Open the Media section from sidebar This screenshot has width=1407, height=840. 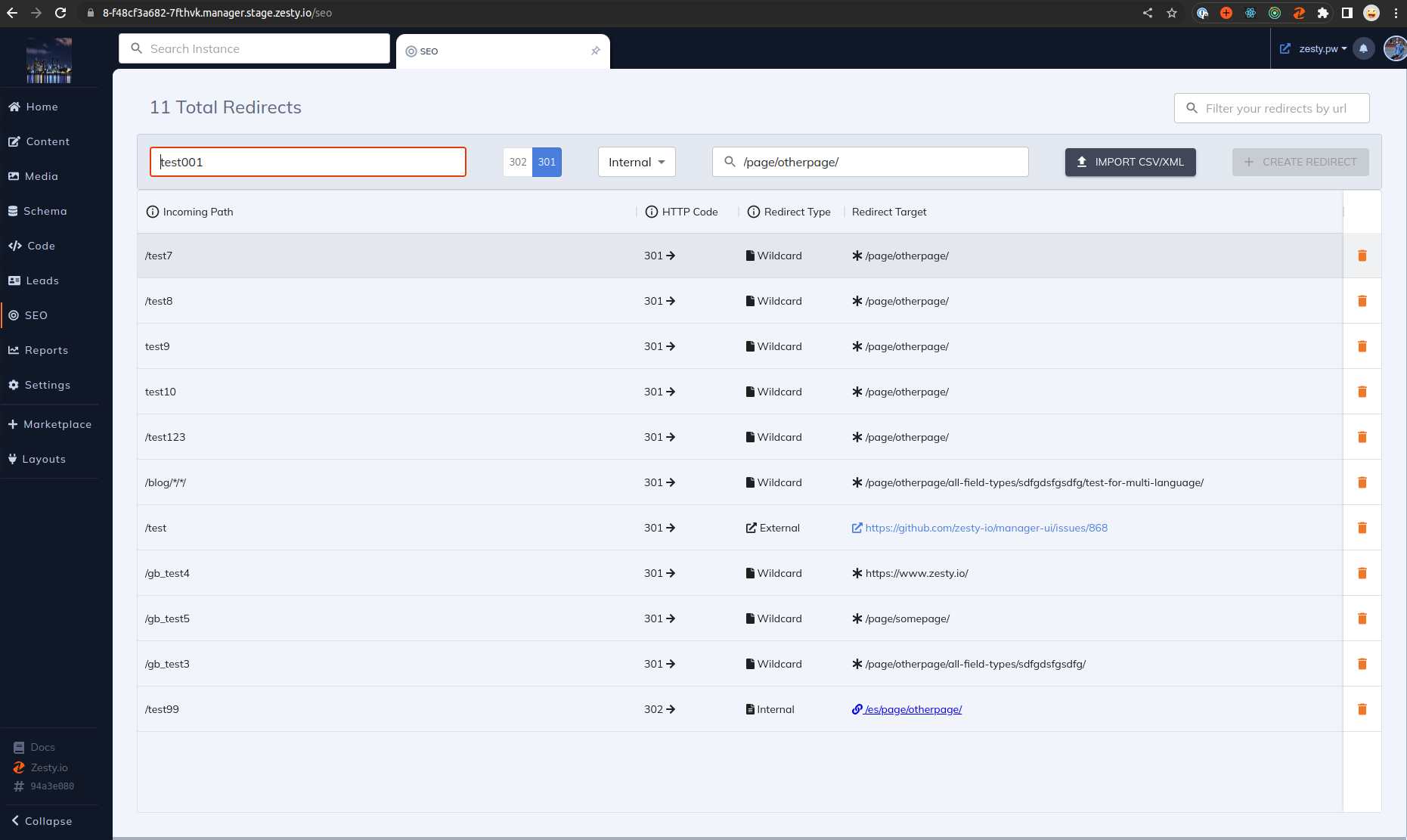point(41,176)
